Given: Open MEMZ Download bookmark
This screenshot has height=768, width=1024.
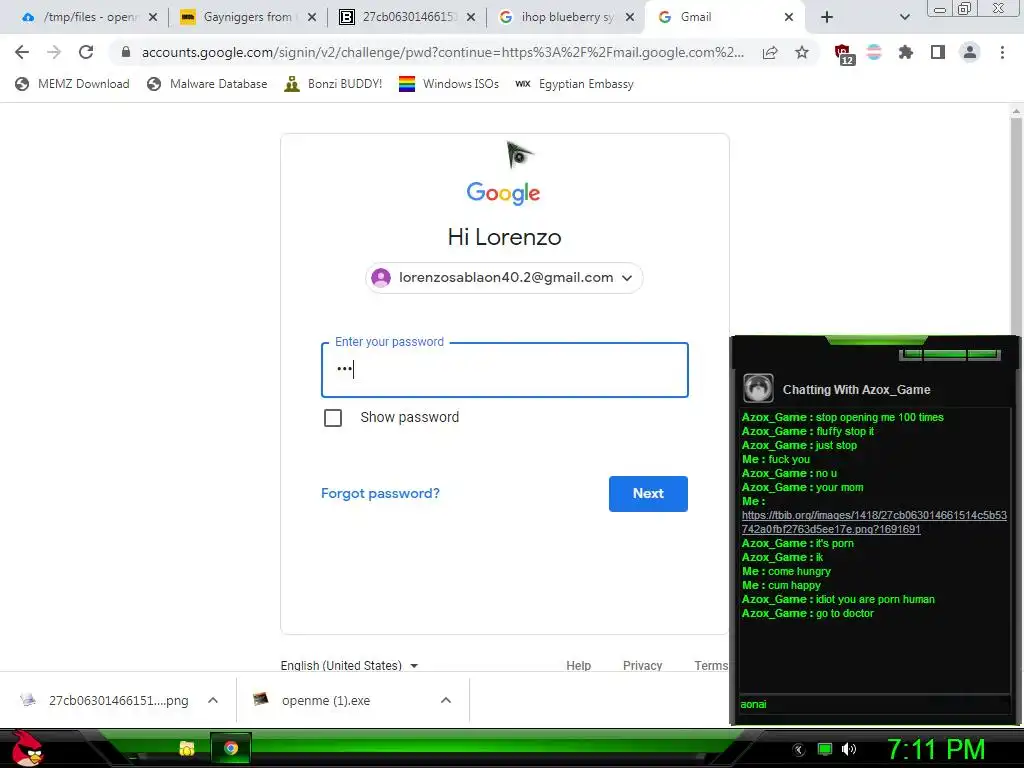Looking at the screenshot, I should [x=72, y=84].
